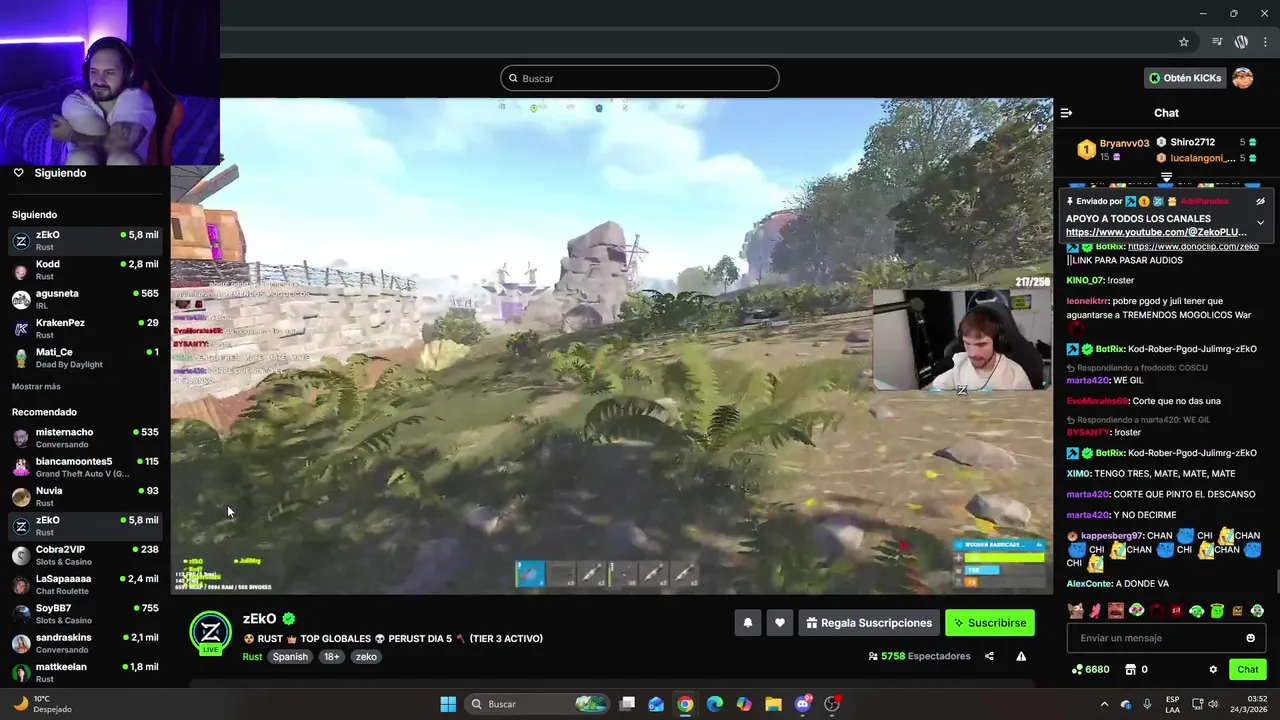Image resolution: width=1280 pixels, height=720 pixels.
Task: Click Shiro2712 in gift leaderboard
Action: tap(1192, 142)
